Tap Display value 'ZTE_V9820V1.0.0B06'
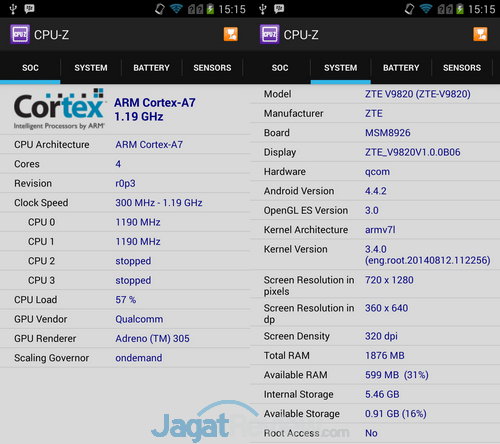Screen dimensions: 500x444 pos(412,152)
